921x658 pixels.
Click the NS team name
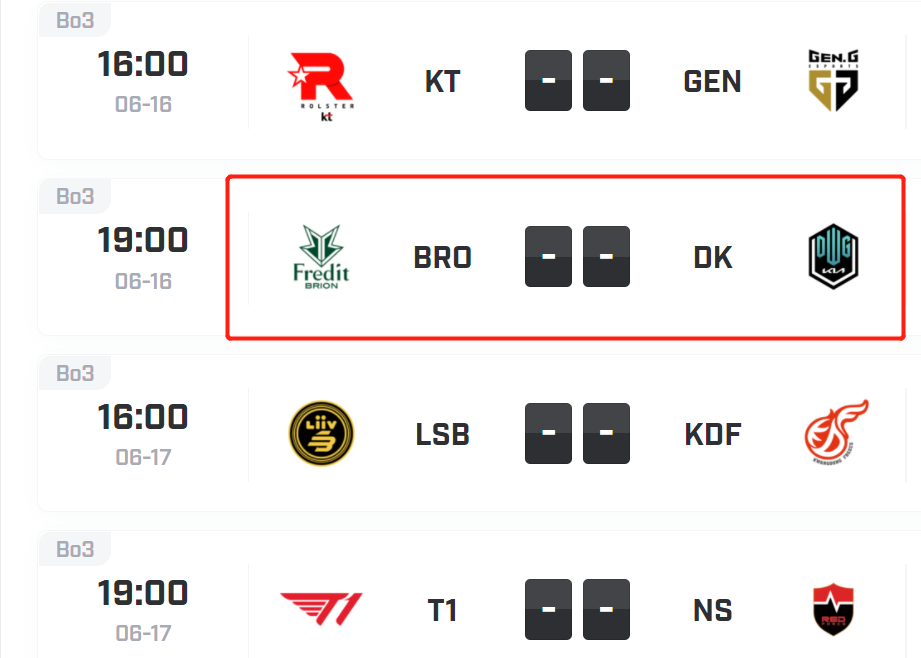[712, 610]
